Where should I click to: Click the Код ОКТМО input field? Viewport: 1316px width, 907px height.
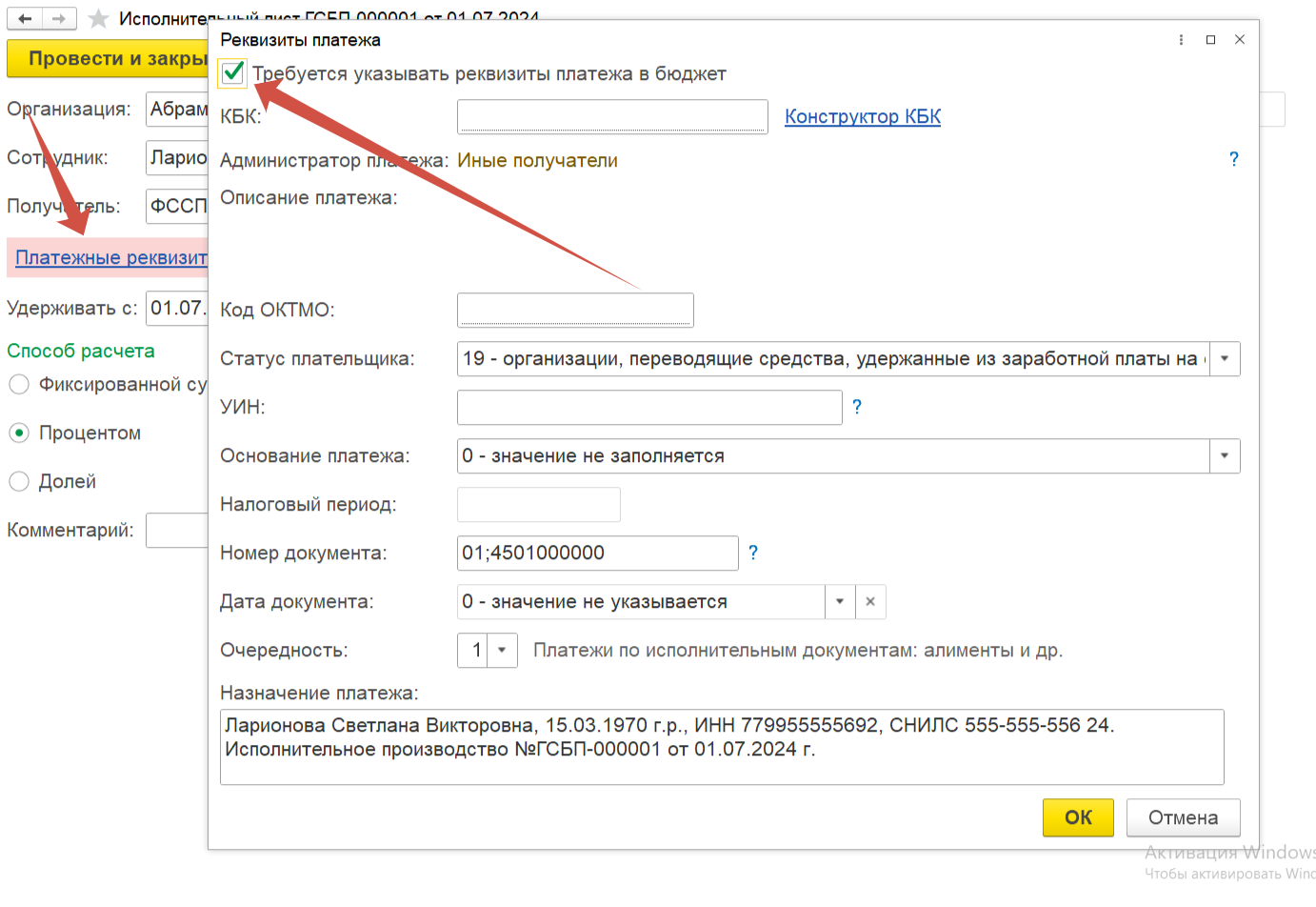[575, 311]
